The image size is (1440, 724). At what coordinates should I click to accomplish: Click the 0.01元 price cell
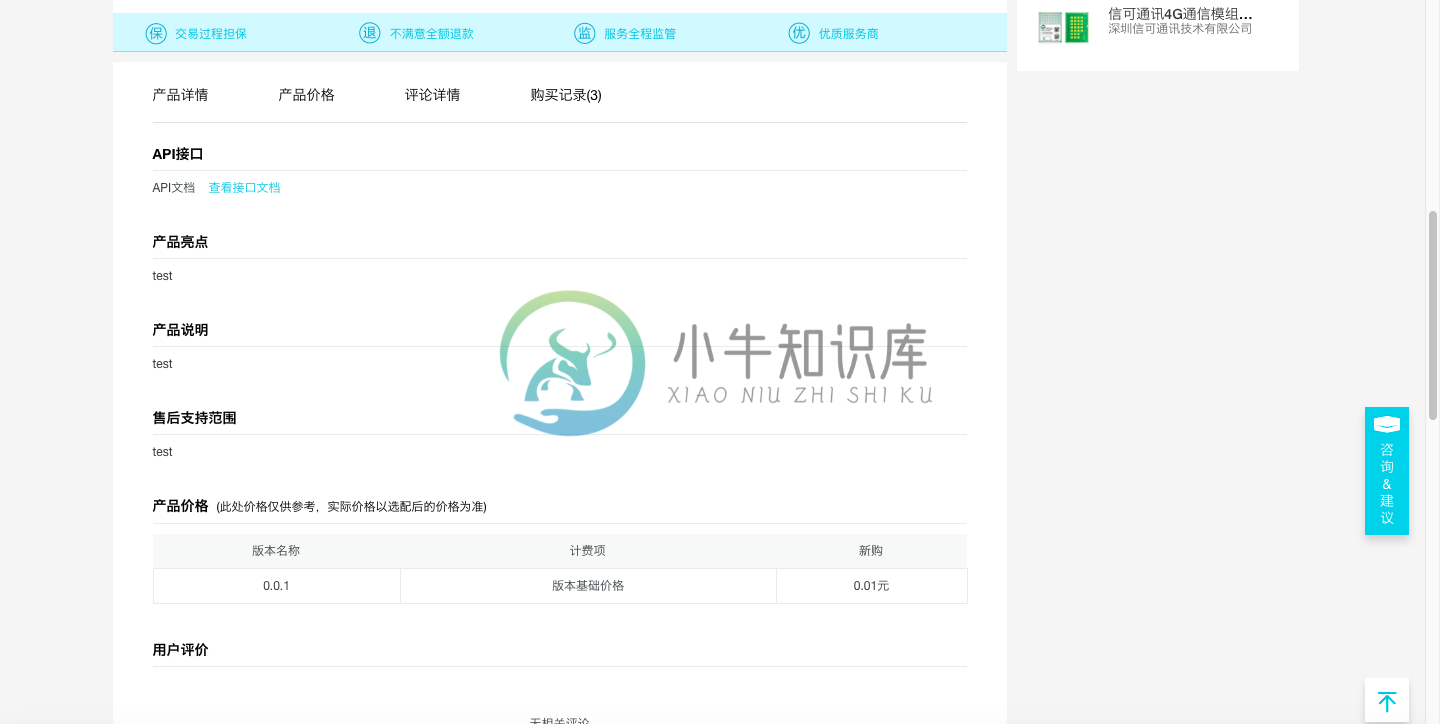click(x=871, y=586)
